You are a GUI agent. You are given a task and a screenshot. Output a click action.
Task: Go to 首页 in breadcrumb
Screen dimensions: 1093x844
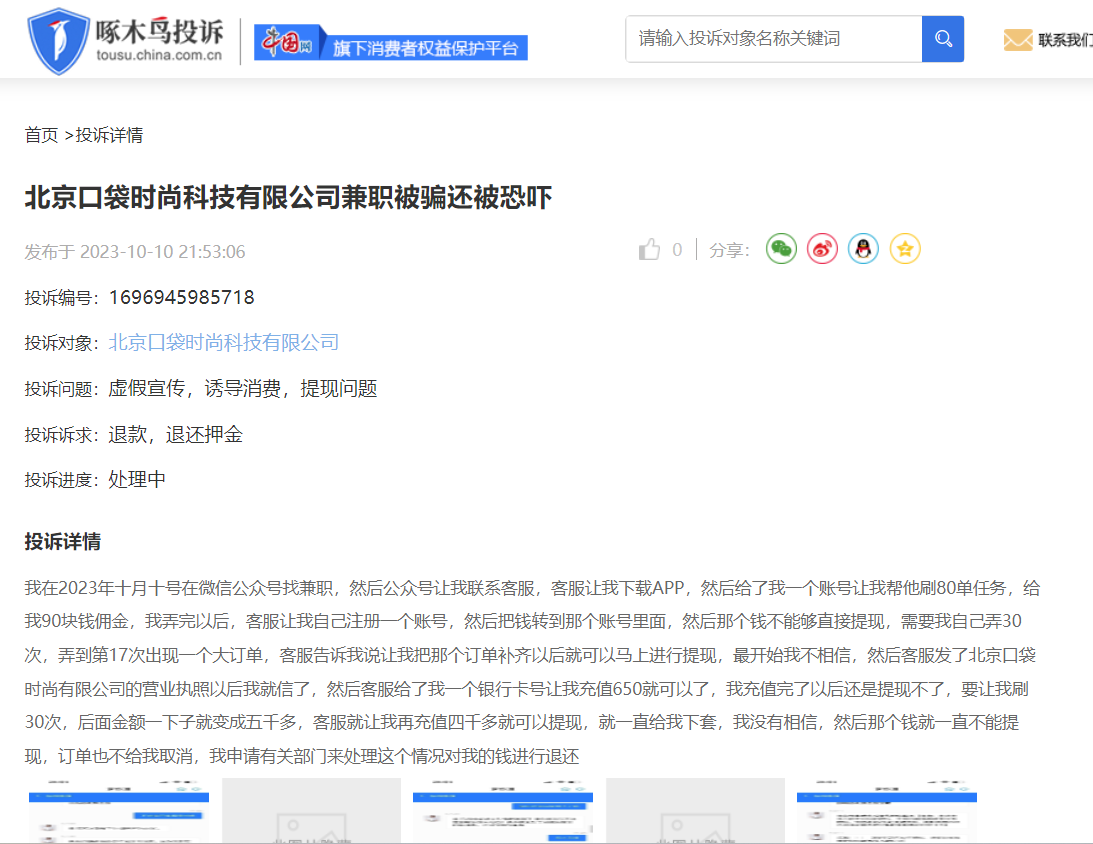pos(41,135)
